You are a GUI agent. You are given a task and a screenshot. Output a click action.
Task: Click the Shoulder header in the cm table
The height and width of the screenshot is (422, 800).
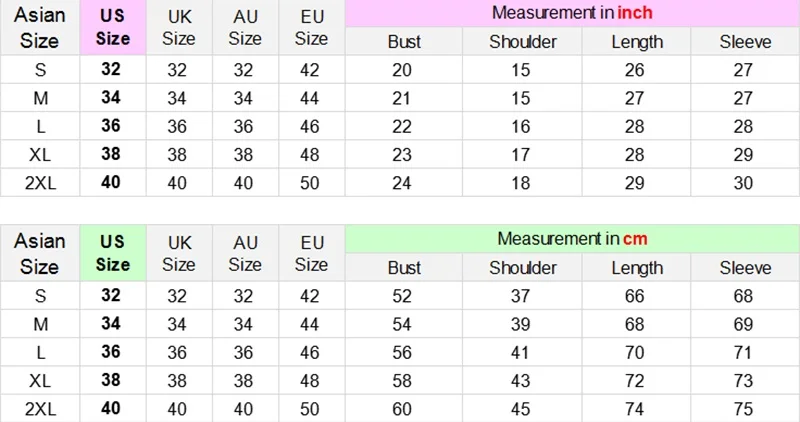pos(522,267)
